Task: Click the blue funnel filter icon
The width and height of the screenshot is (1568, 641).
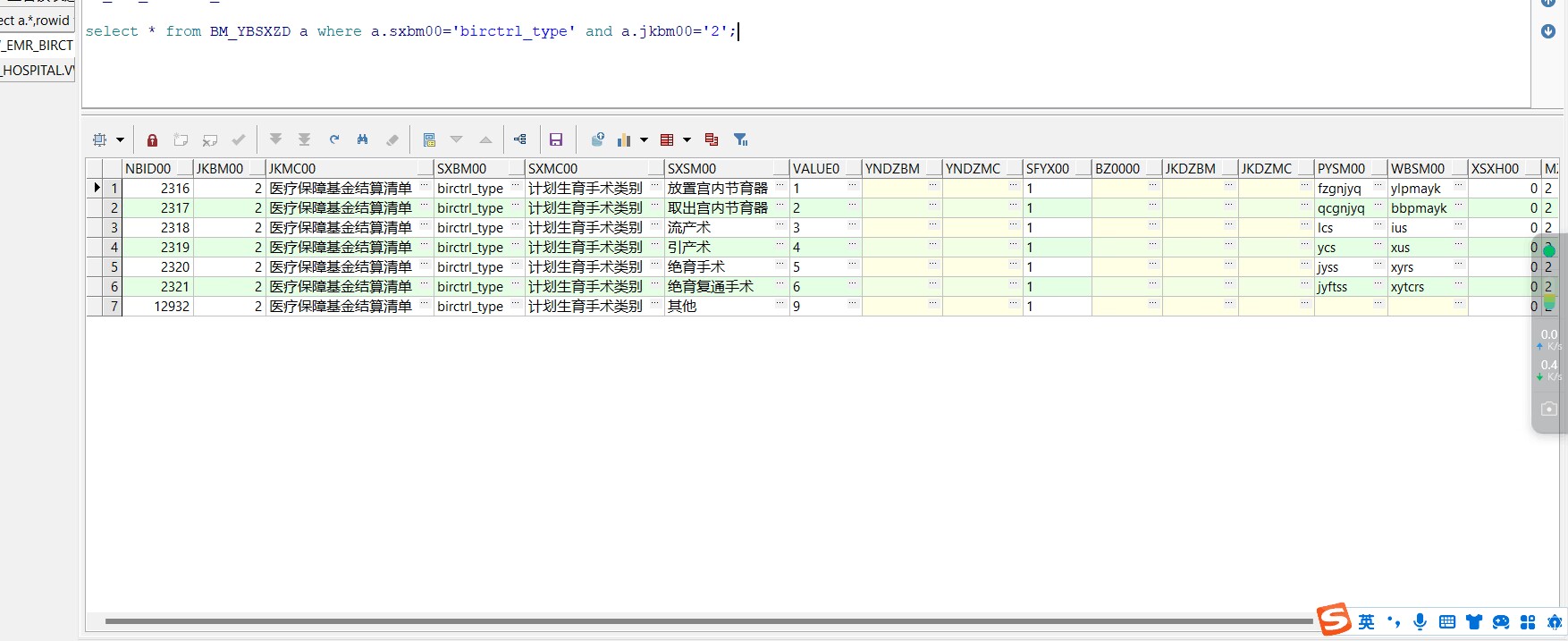Action: tap(740, 139)
